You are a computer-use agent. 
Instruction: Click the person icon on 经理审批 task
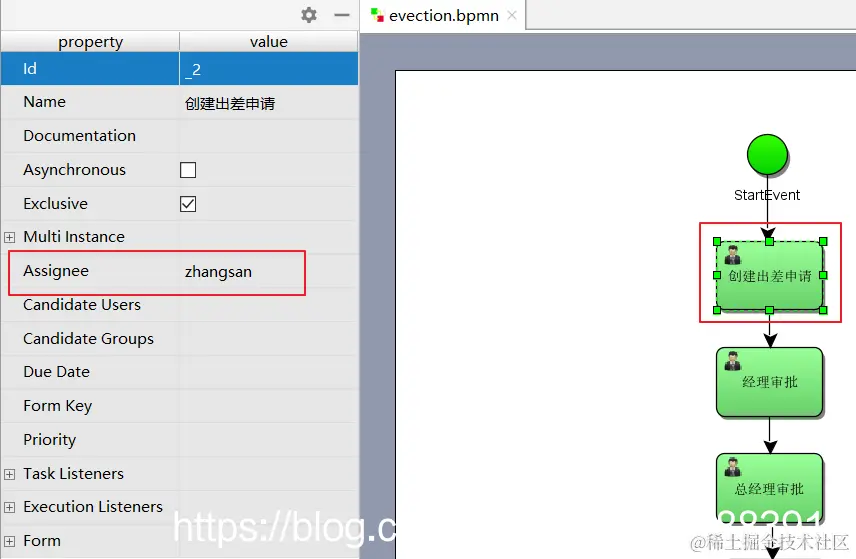(732, 361)
